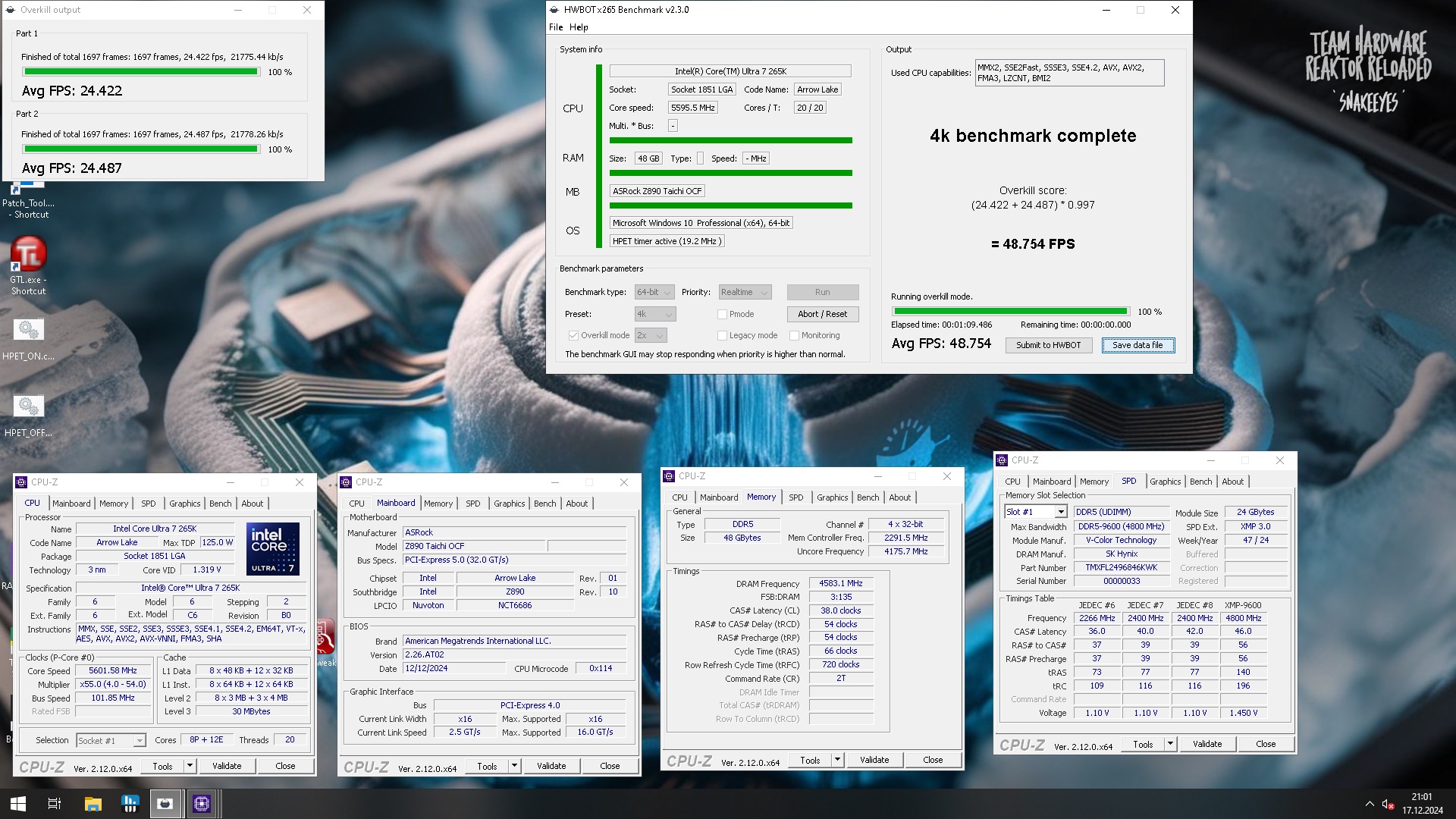
Task: Click Intel Core Ultra 7 logo
Action: (273, 548)
